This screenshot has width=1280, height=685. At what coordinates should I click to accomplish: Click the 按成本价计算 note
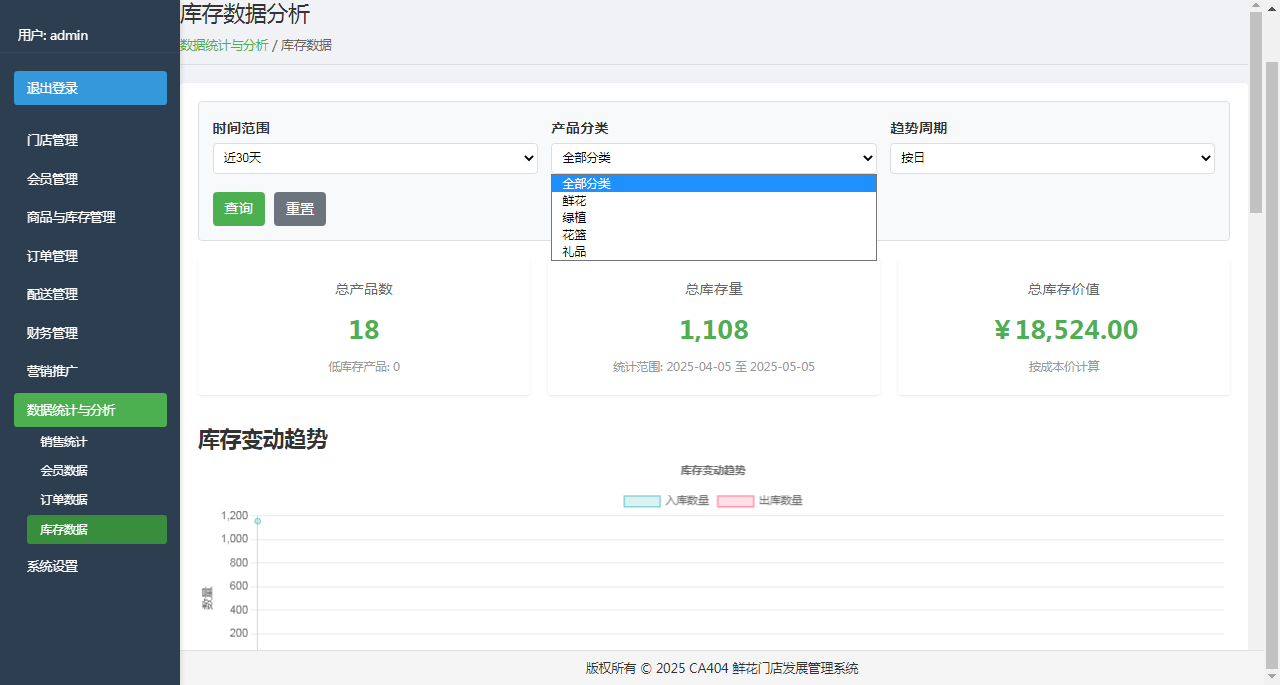click(x=1064, y=367)
